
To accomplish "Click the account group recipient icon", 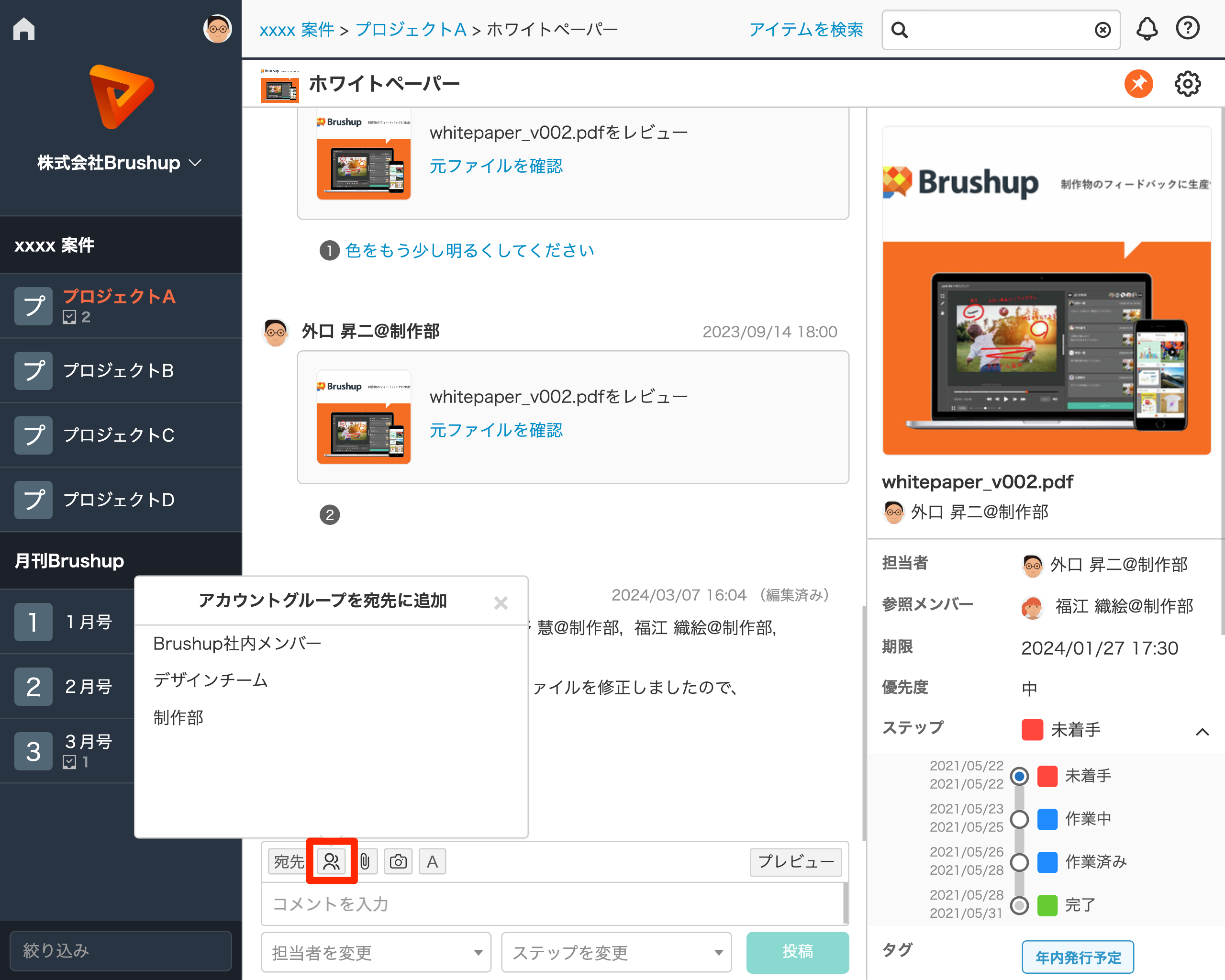I will pyautogui.click(x=331, y=861).
